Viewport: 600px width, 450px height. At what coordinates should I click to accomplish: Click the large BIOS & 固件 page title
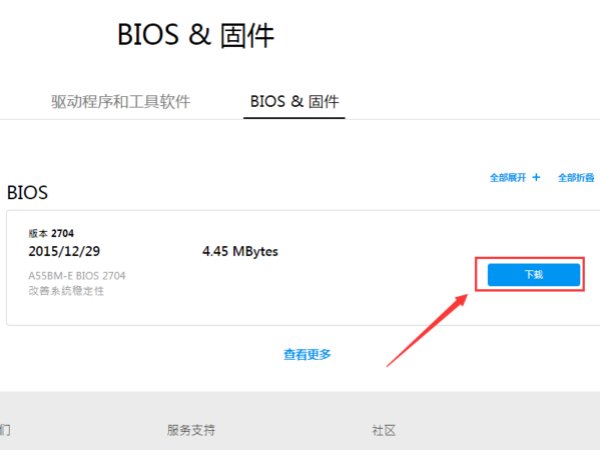(196, 35)
